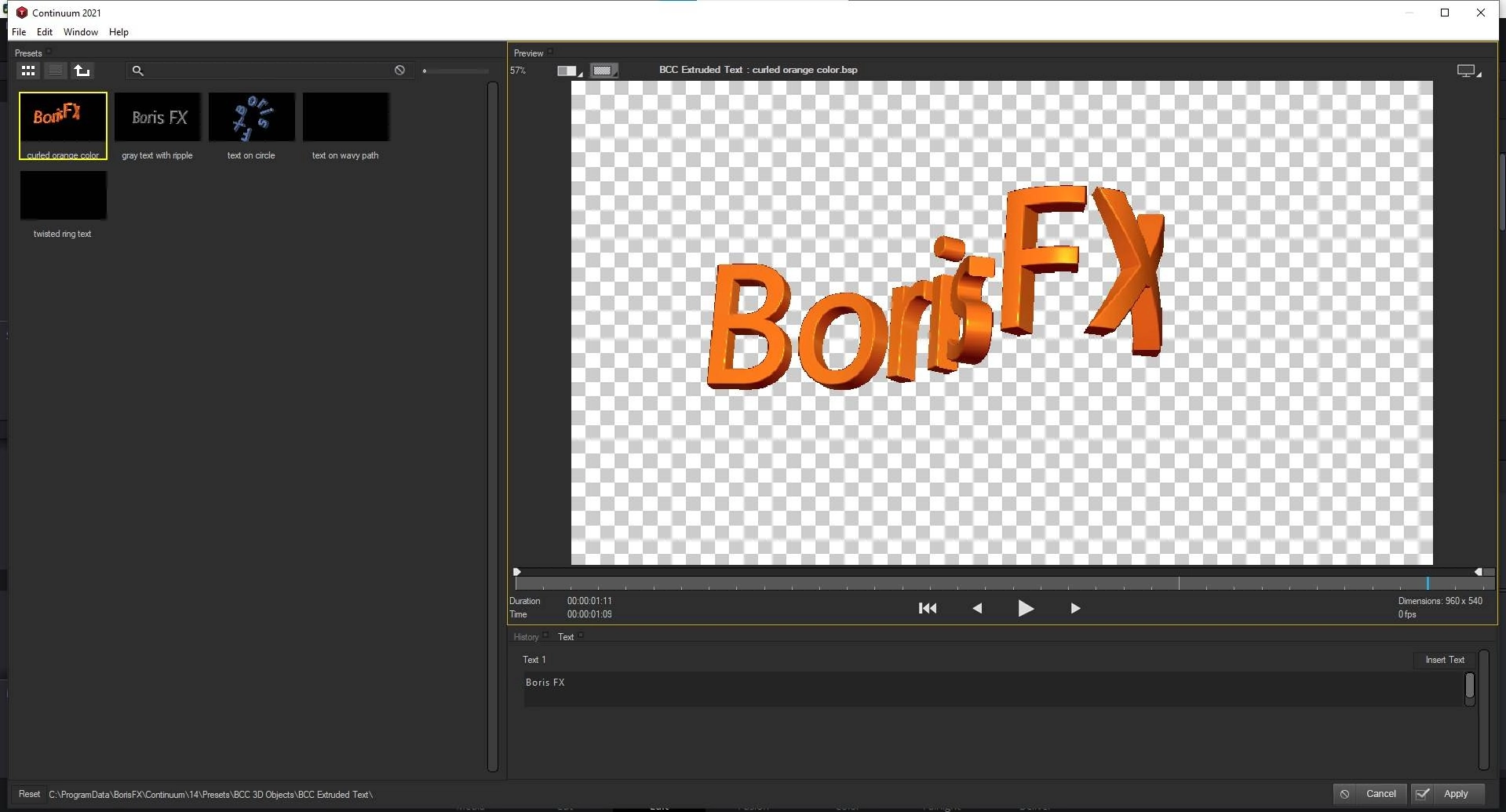This screenshot has width=1506, height=812.
Task: Click the timeline out-point marker
Action: pyautogui.click(x=1478, y=572)
